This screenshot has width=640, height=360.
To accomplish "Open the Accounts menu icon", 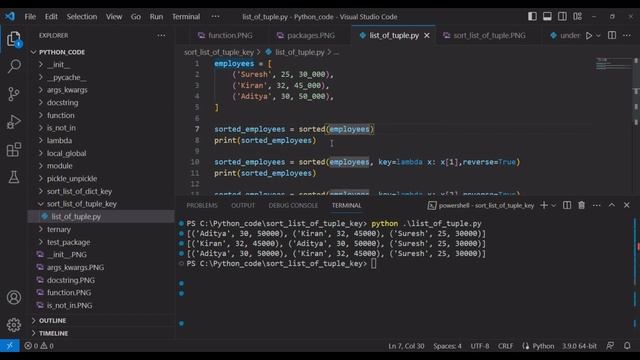I will coord(14,297).
